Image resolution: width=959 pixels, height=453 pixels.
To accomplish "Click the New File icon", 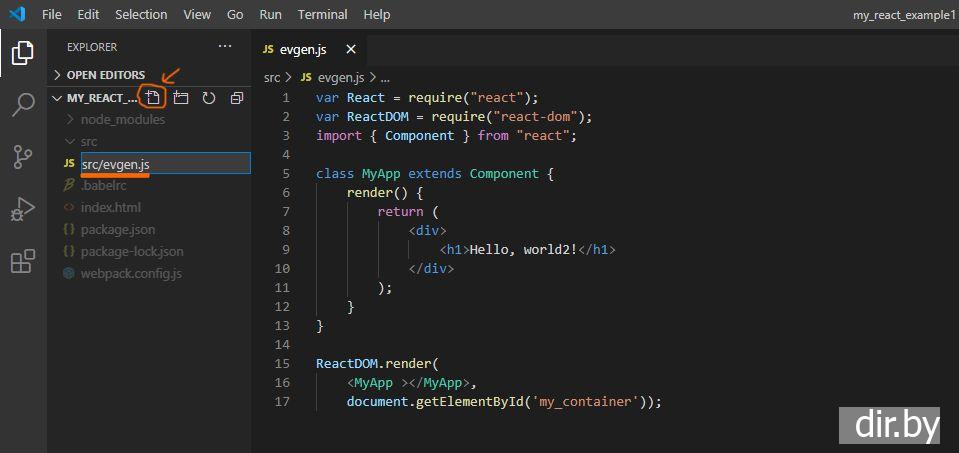I will [x=152, y=98].
